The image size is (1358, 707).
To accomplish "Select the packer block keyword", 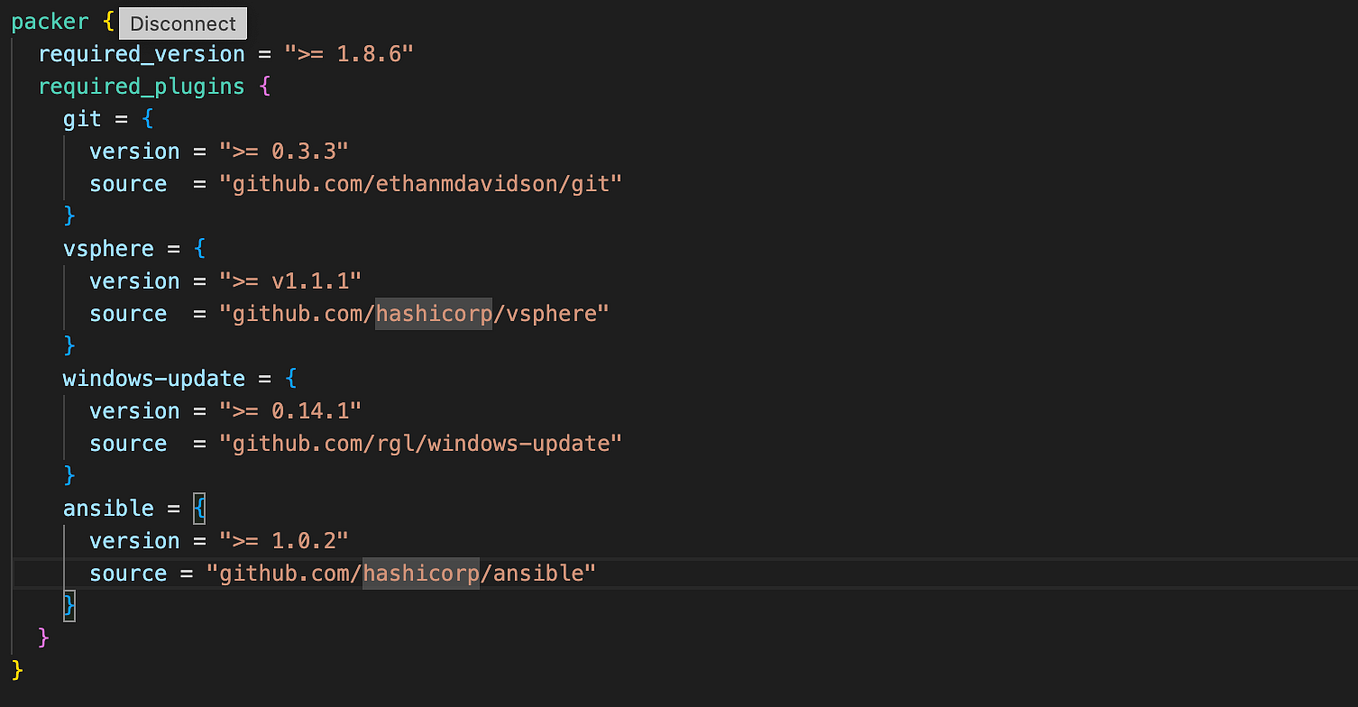I will [50, 21].
